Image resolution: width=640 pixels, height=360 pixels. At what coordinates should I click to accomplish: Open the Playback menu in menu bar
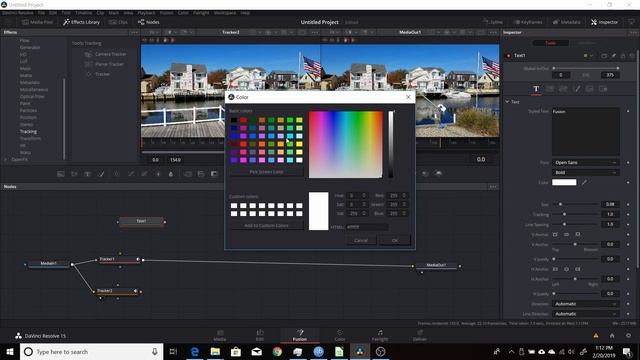click(x=146, y=13)
